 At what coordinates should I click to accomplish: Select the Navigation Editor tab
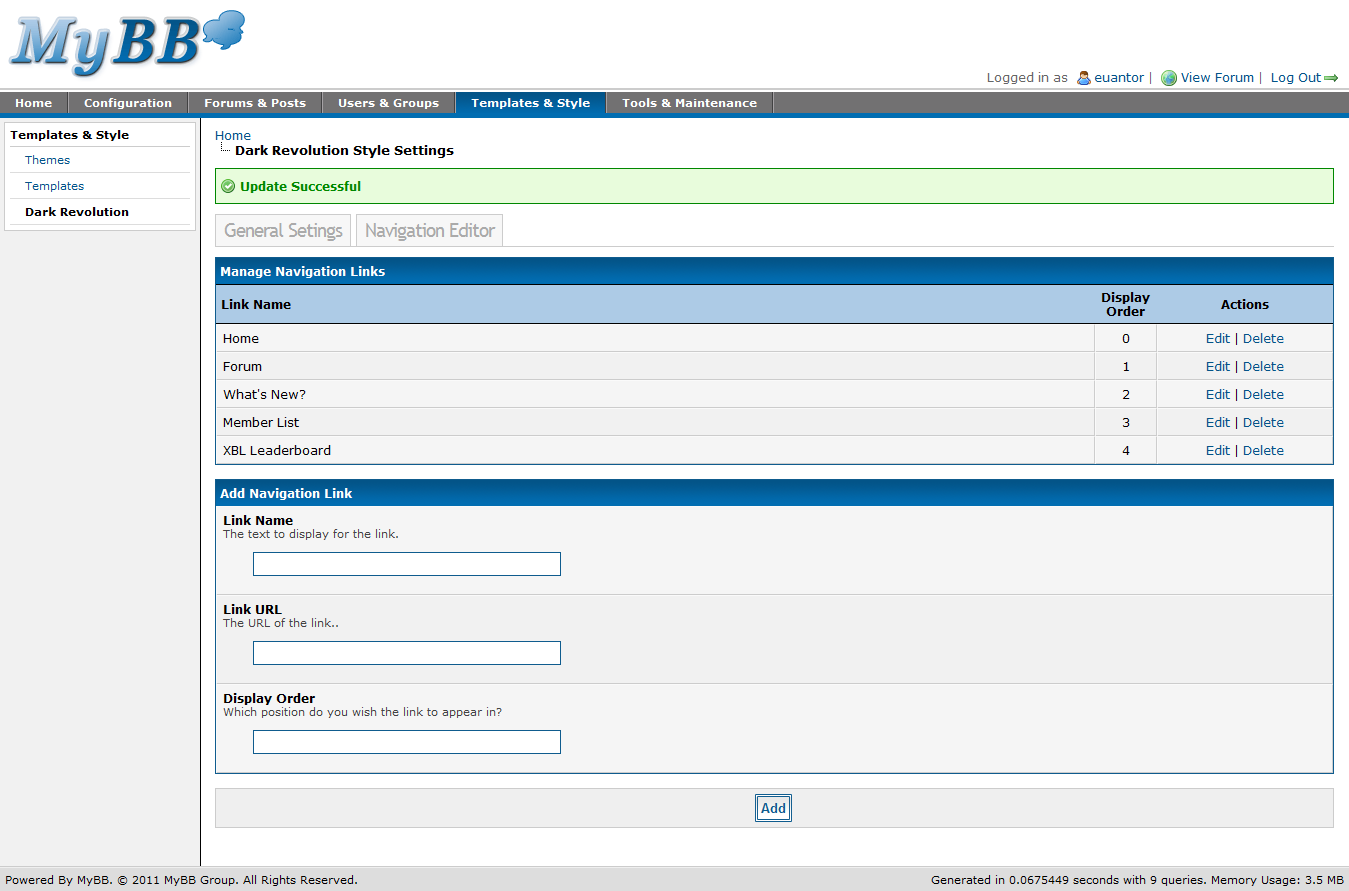pyautogui.click(x=430, y=230)
